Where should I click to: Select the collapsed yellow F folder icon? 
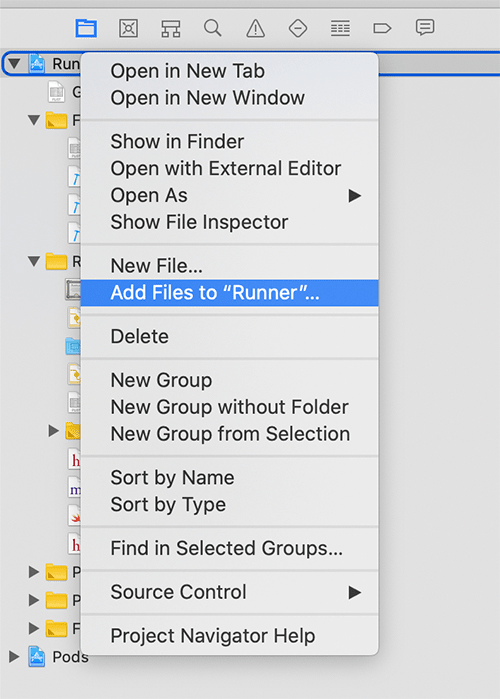click(x=57, y=629)
